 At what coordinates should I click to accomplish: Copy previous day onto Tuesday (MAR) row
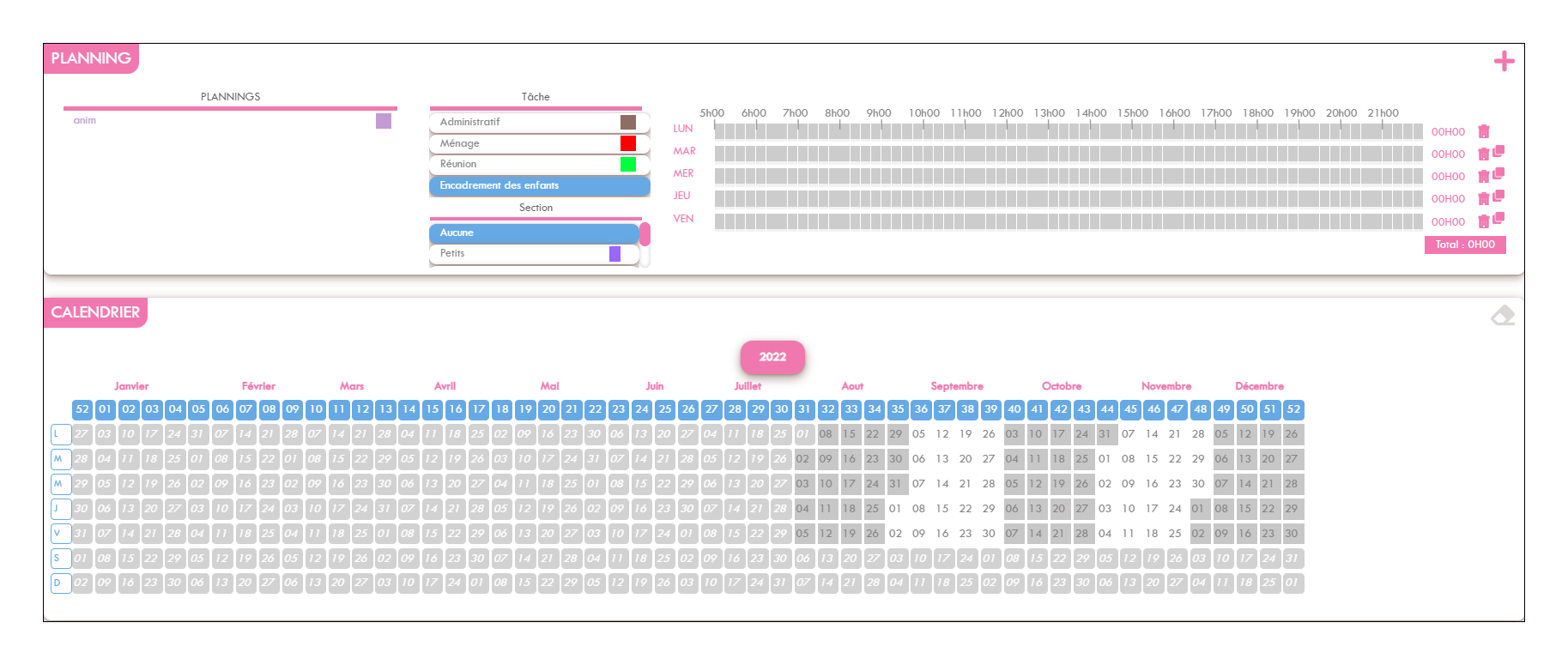(x=1498, y=151)
